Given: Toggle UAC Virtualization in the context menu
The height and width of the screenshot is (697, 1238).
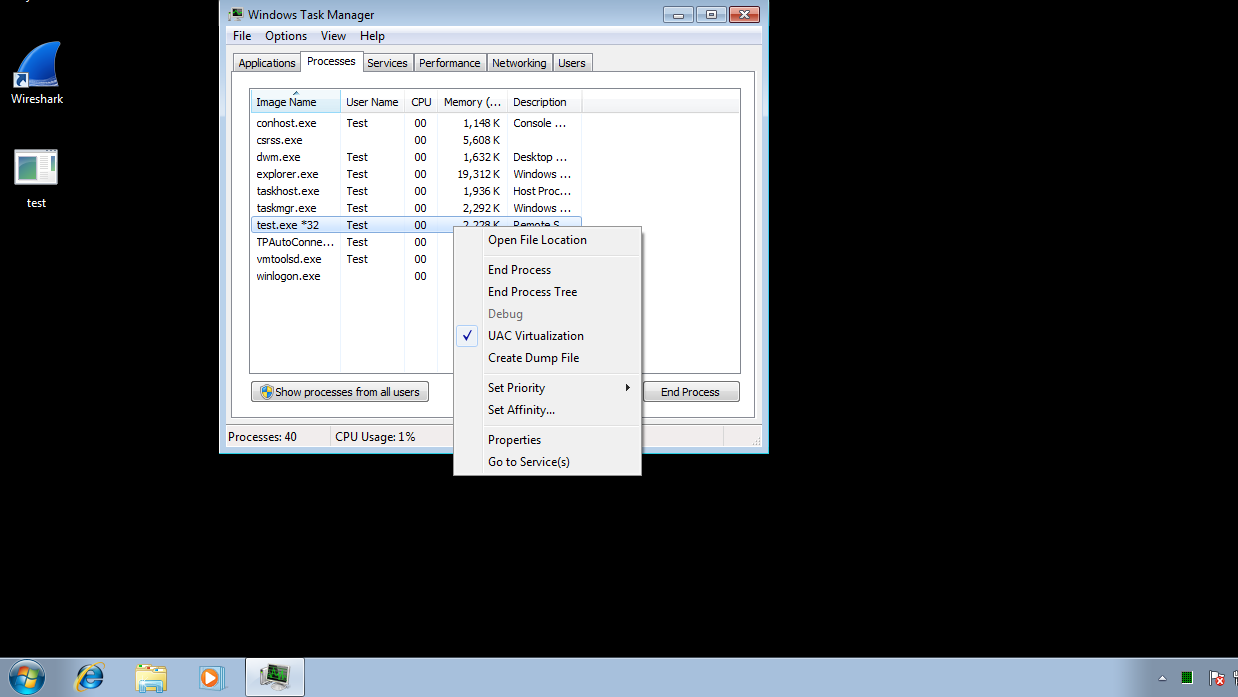Looking at the screenshot, I should point(547,336).
